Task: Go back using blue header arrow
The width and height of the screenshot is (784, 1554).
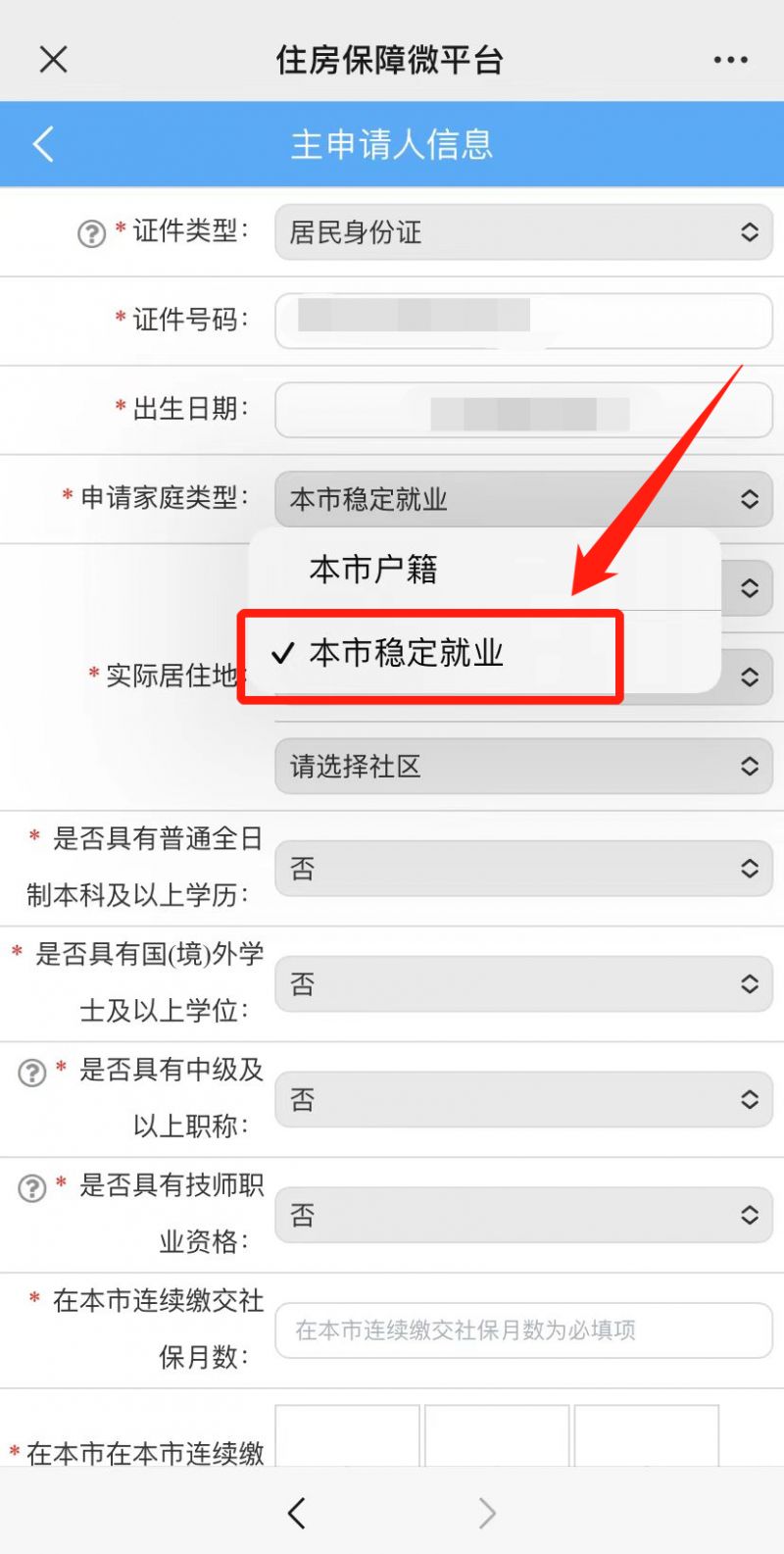Action: (x=43, y=144)
